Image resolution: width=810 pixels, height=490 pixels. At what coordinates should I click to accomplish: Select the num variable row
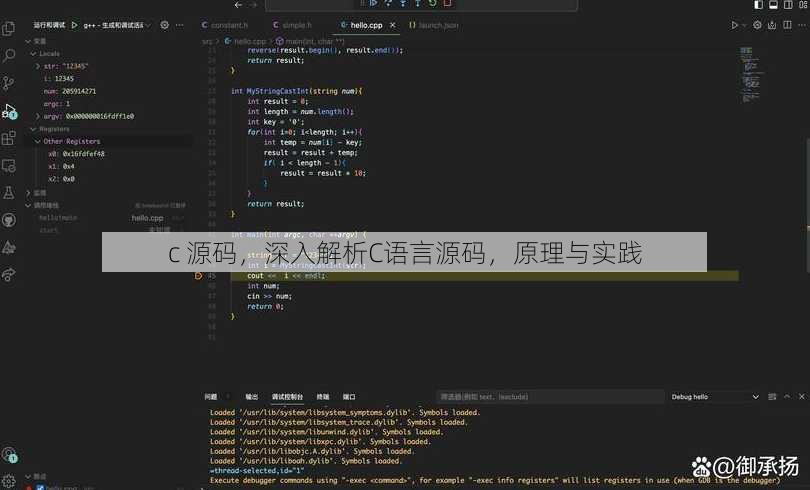tap(108, 91)
